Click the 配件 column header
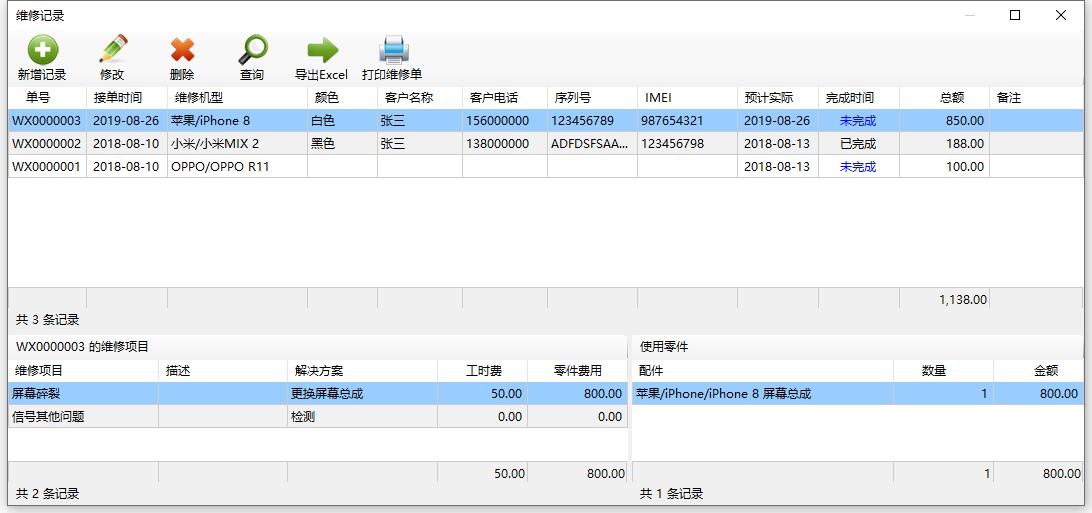 [763, 371]
